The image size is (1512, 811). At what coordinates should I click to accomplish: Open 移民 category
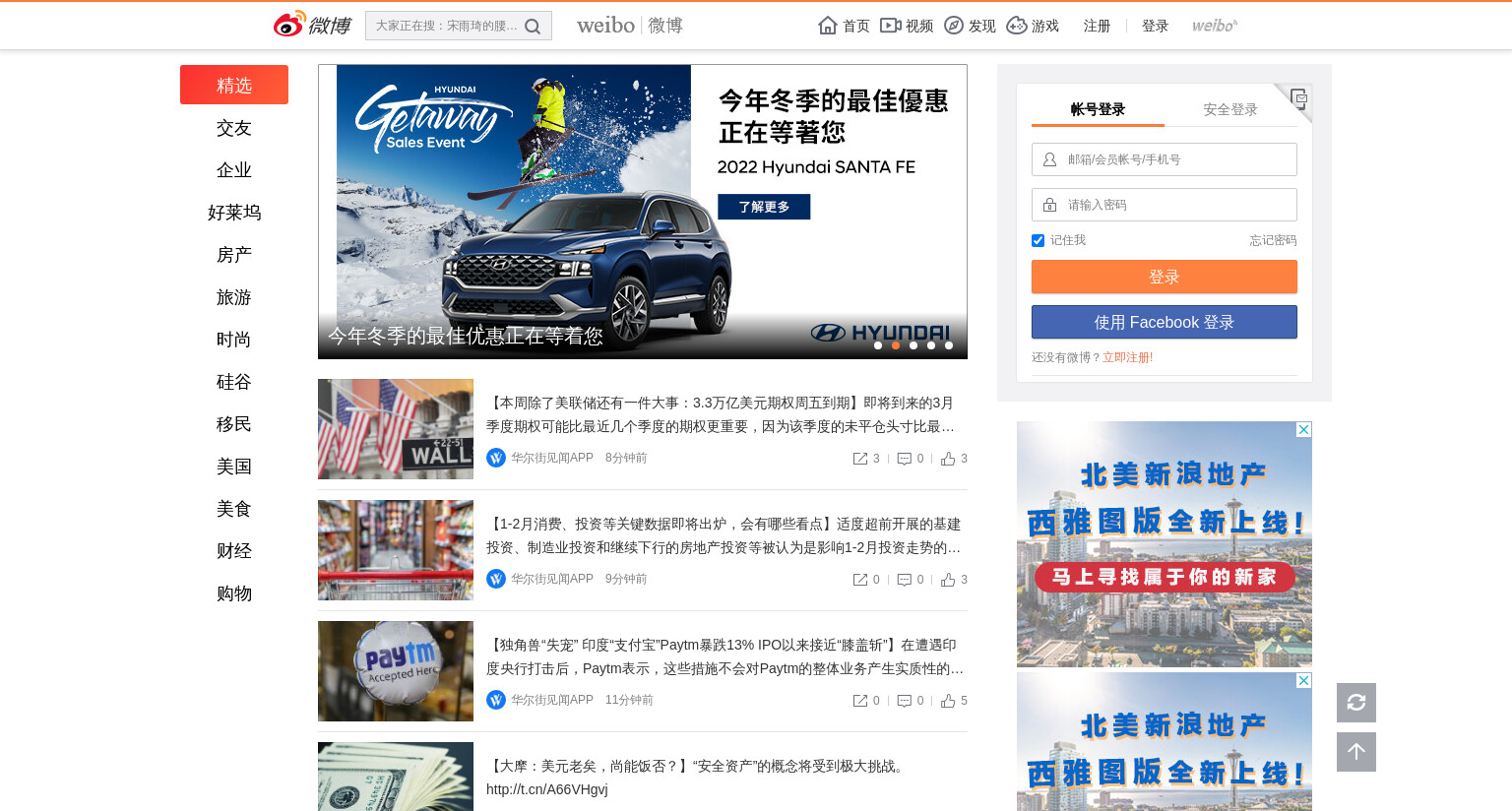pos(234,424)
